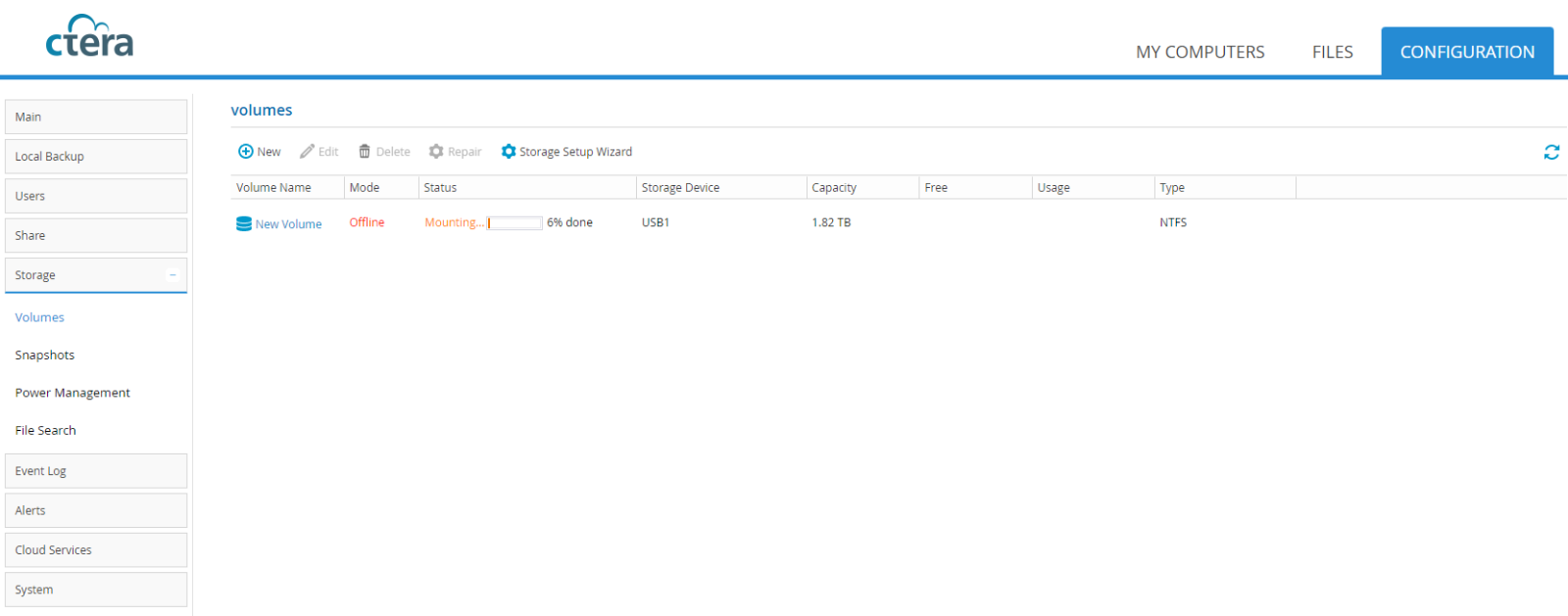
Task: Click the volumes page heading
Action: 262,110
